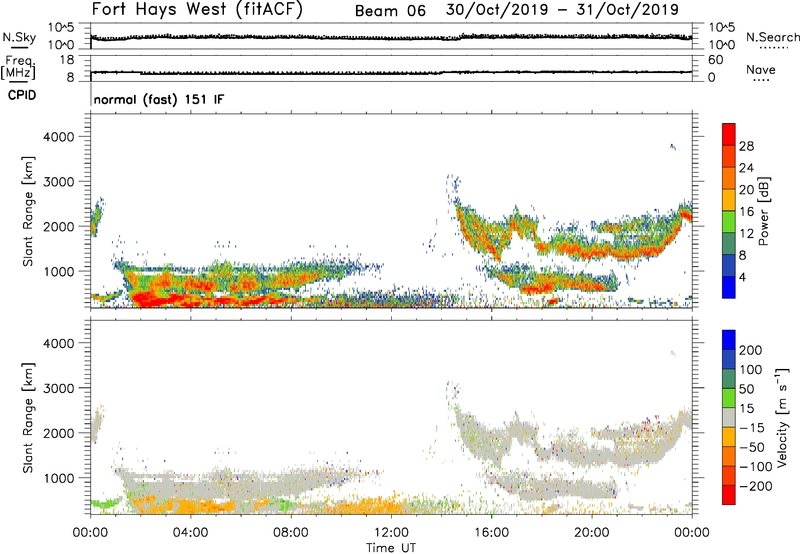Click the 'CPID' label
Image resolution: width=800 pixels, height=554 pixels.
22,95
